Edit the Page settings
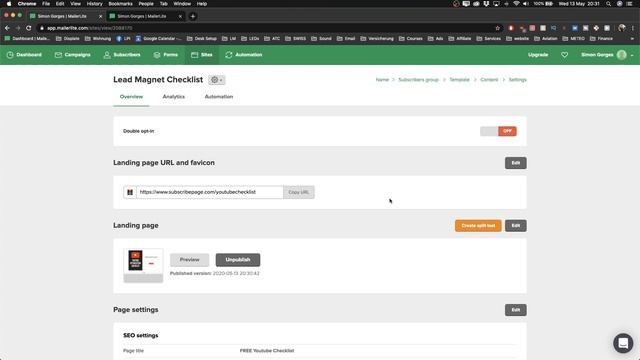The width and height of the screenshot is (640, 360). 516,310
